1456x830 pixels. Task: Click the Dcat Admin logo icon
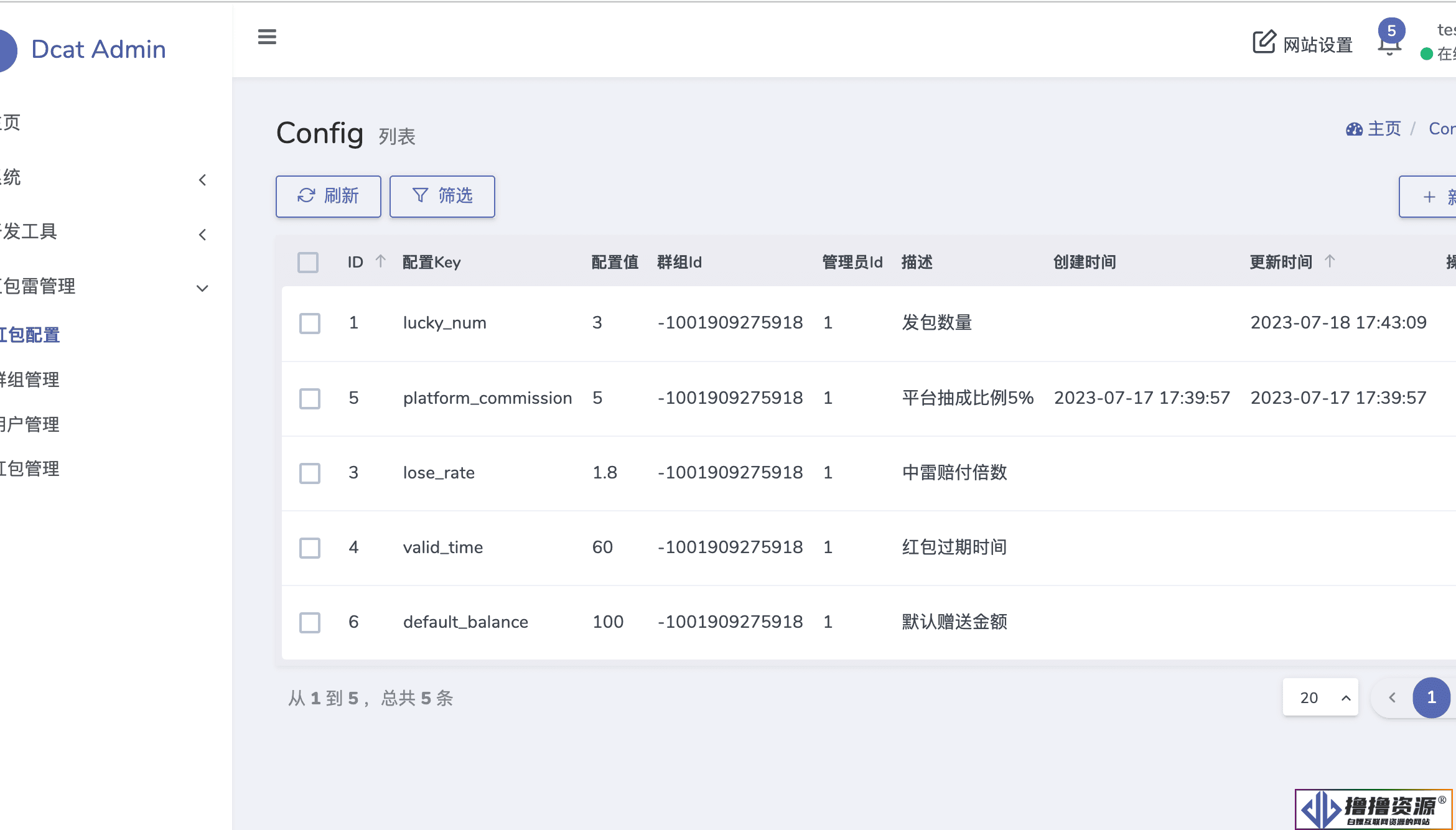[5, 48]
